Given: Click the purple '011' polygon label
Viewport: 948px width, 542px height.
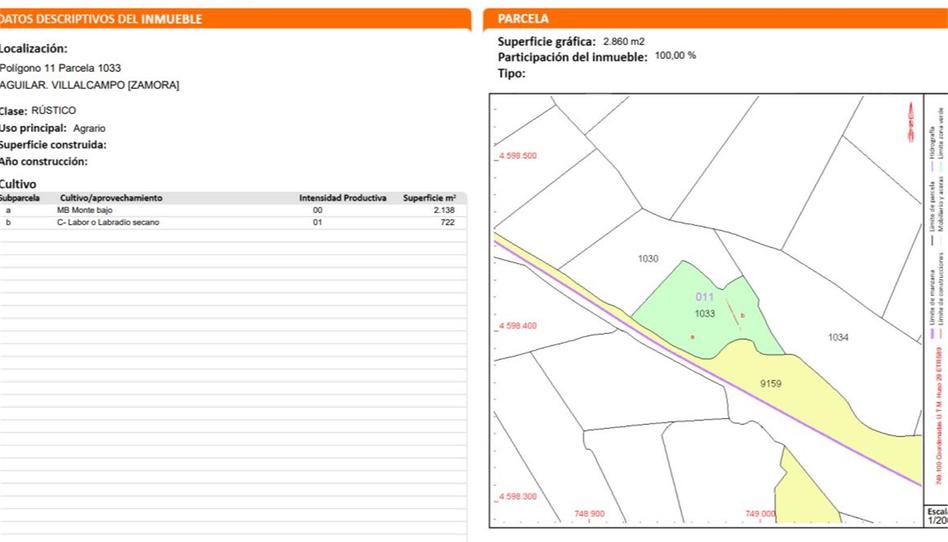Looking at the screenshot, I should pos(704,297).
